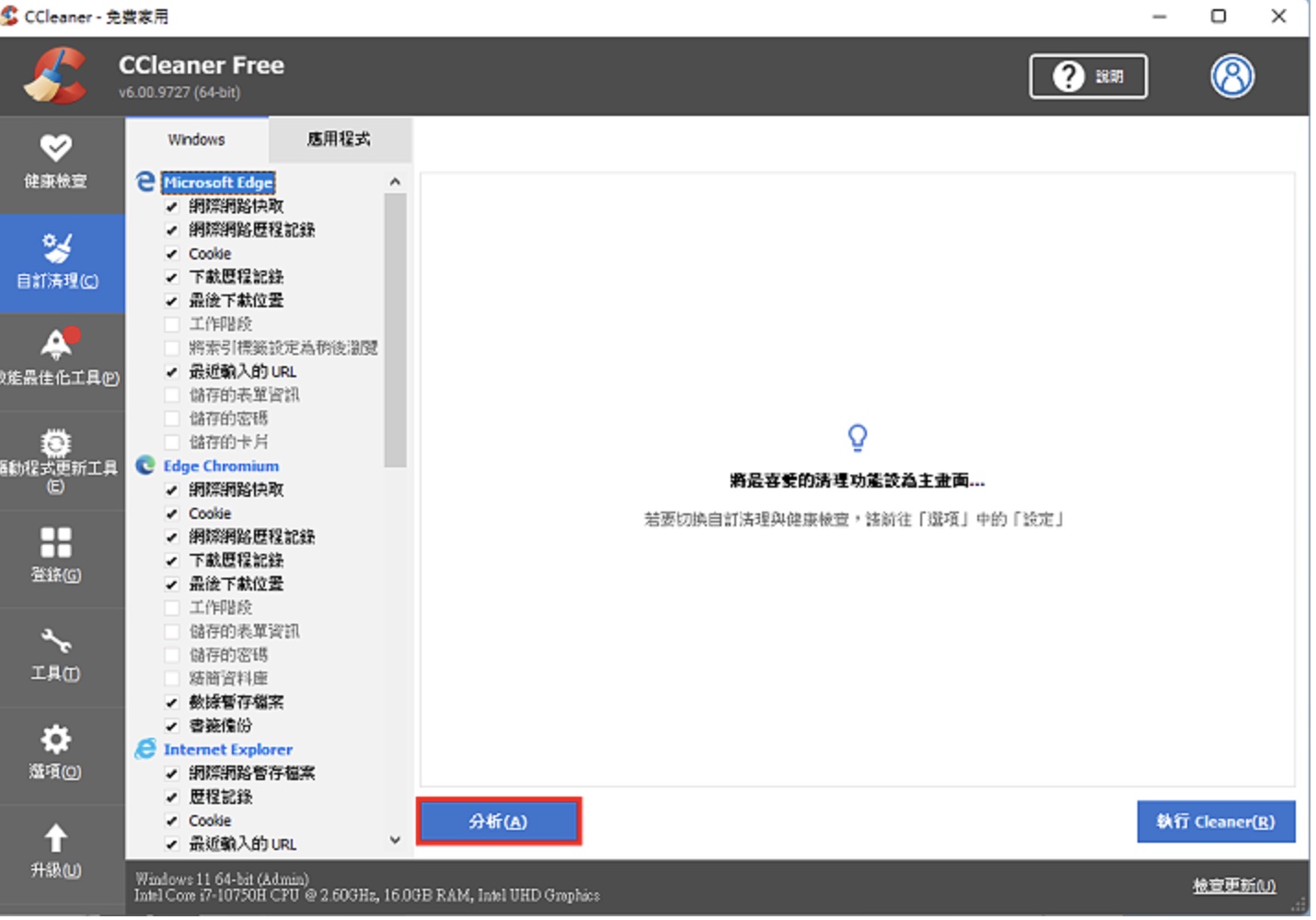Maximize the CCleaner window
Screen dimensions: 1316x920
(1218, 16)
